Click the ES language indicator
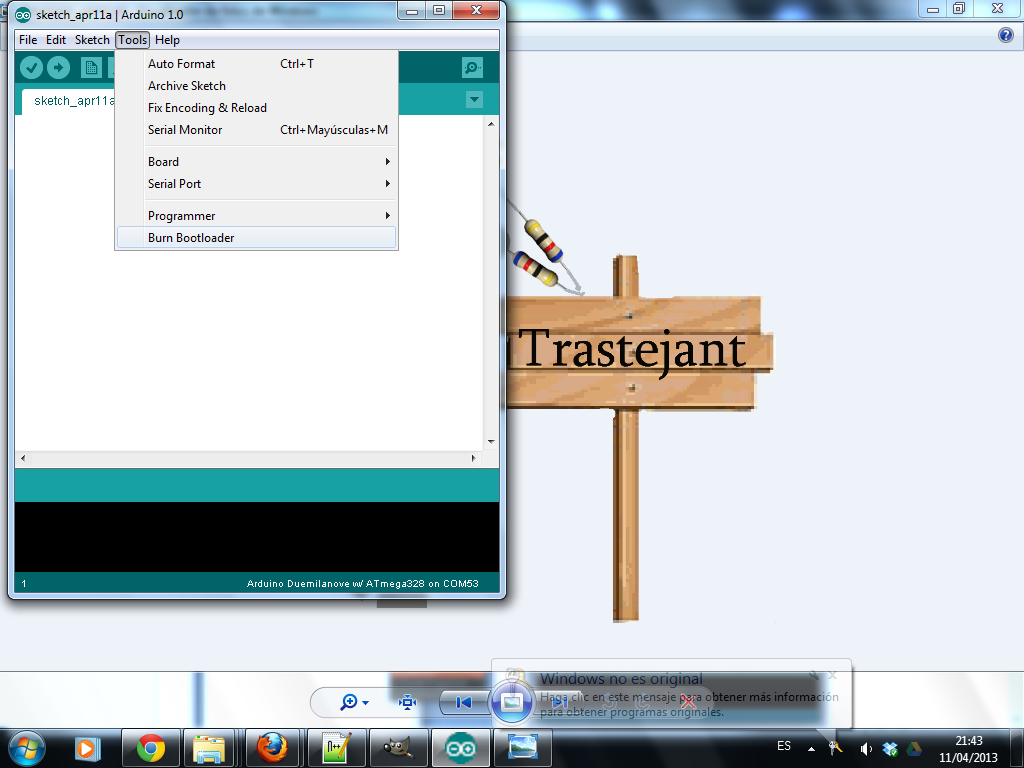Screen dimensions: 1024x768 pyautogui.click(x=784, y=746)
